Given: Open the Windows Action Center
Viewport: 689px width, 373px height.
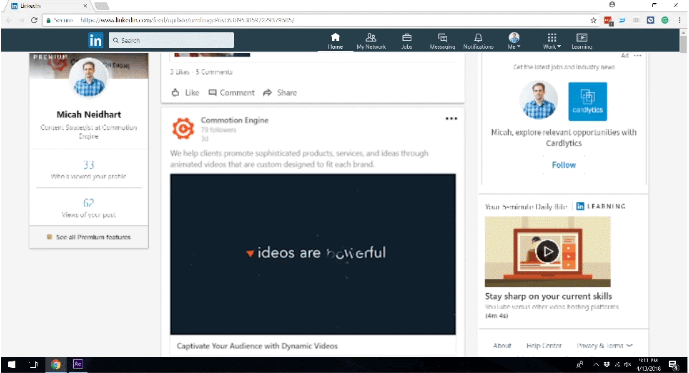Looking at the screenshot, I should click(673, 365).
